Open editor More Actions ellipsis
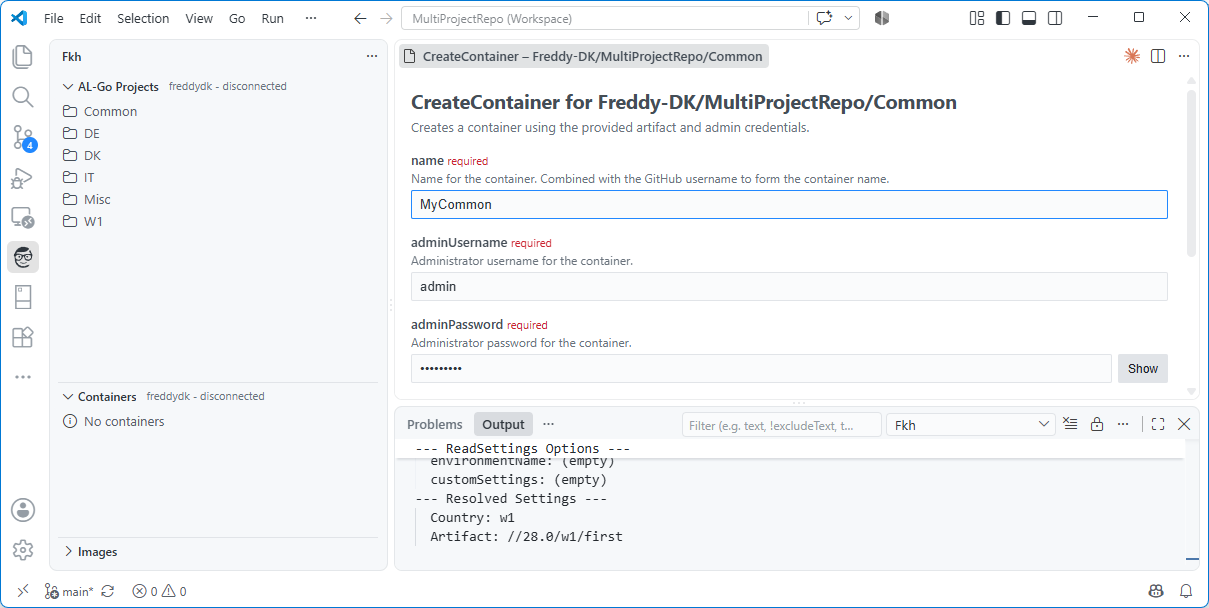 [1184, 56]
